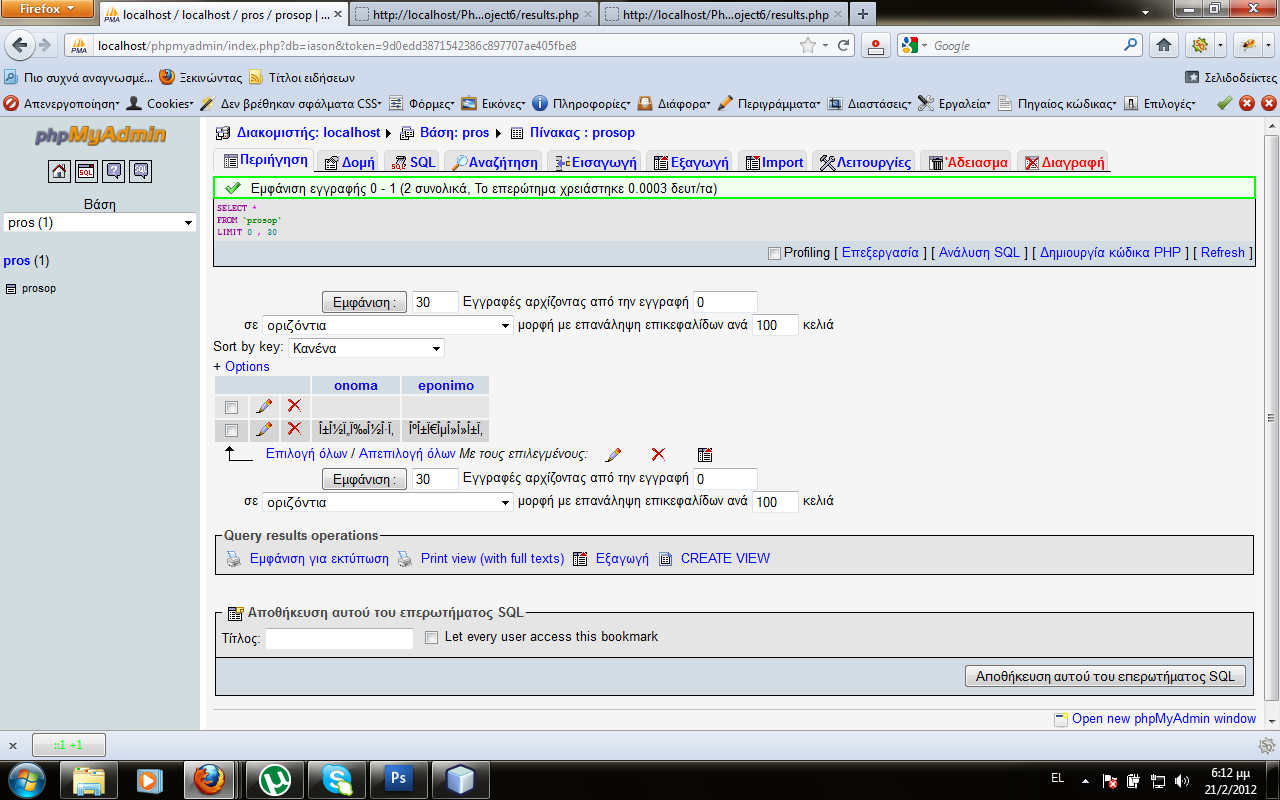Check the first empty row checkbox

(232, 407)
